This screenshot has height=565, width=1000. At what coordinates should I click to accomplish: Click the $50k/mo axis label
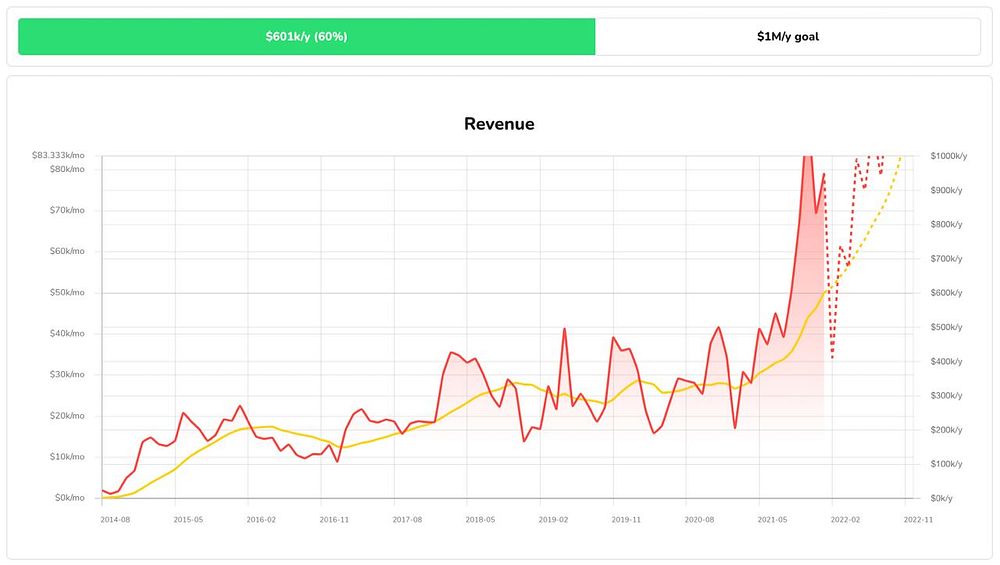coord(67,292)
